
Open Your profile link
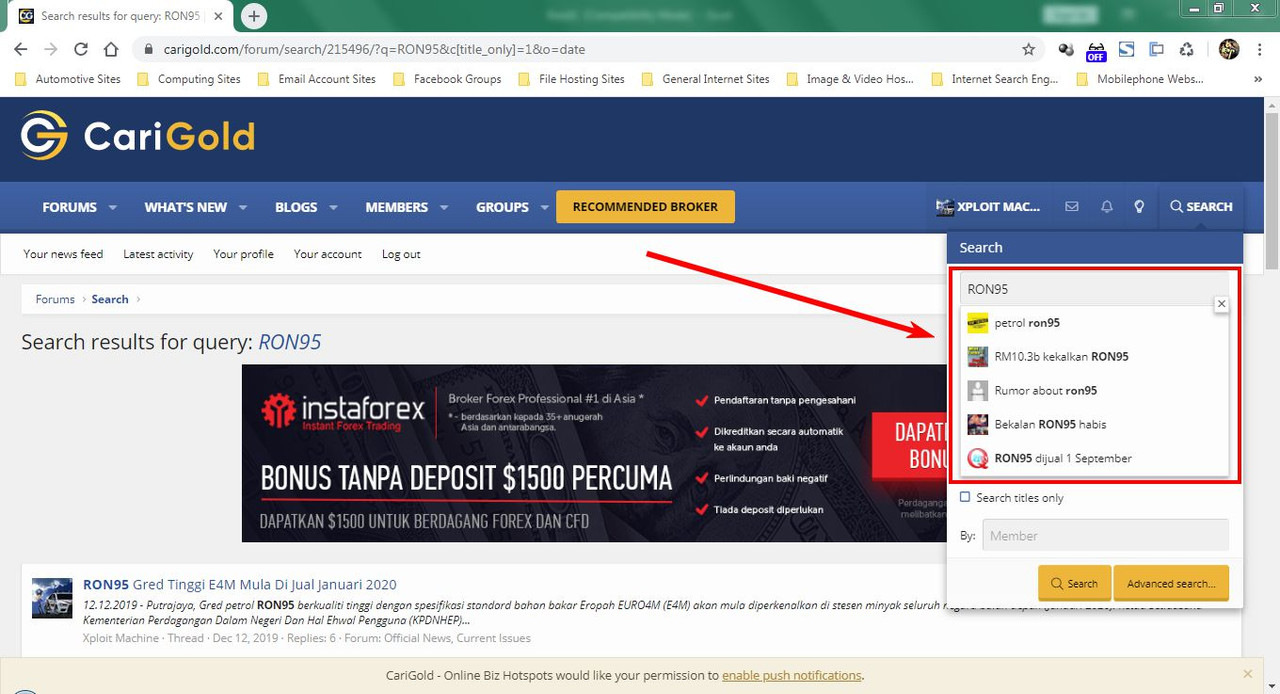243,254
